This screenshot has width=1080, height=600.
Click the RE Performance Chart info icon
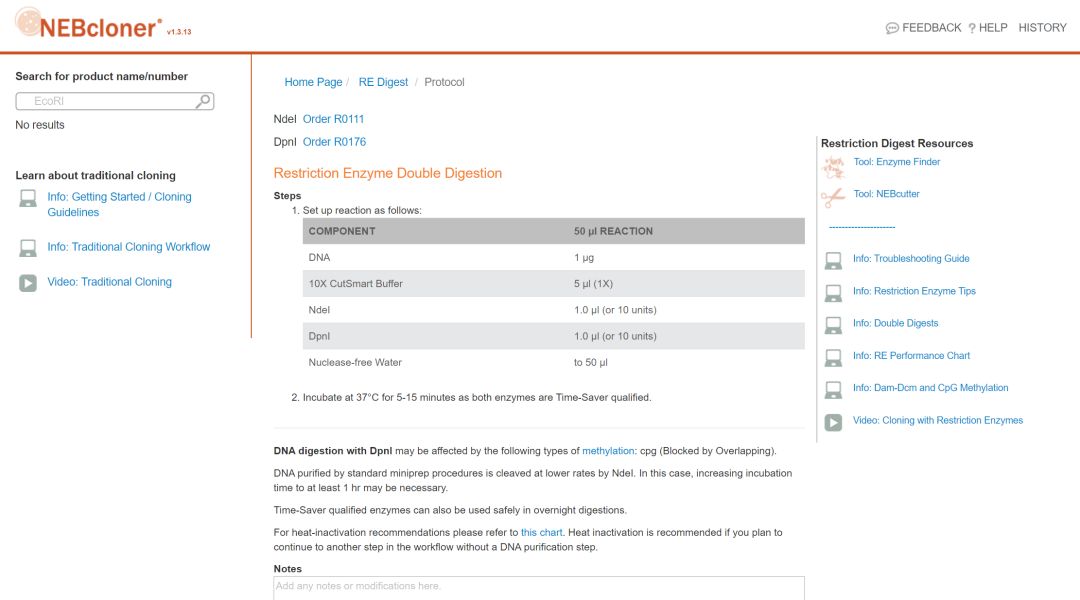tap(833, 358)
